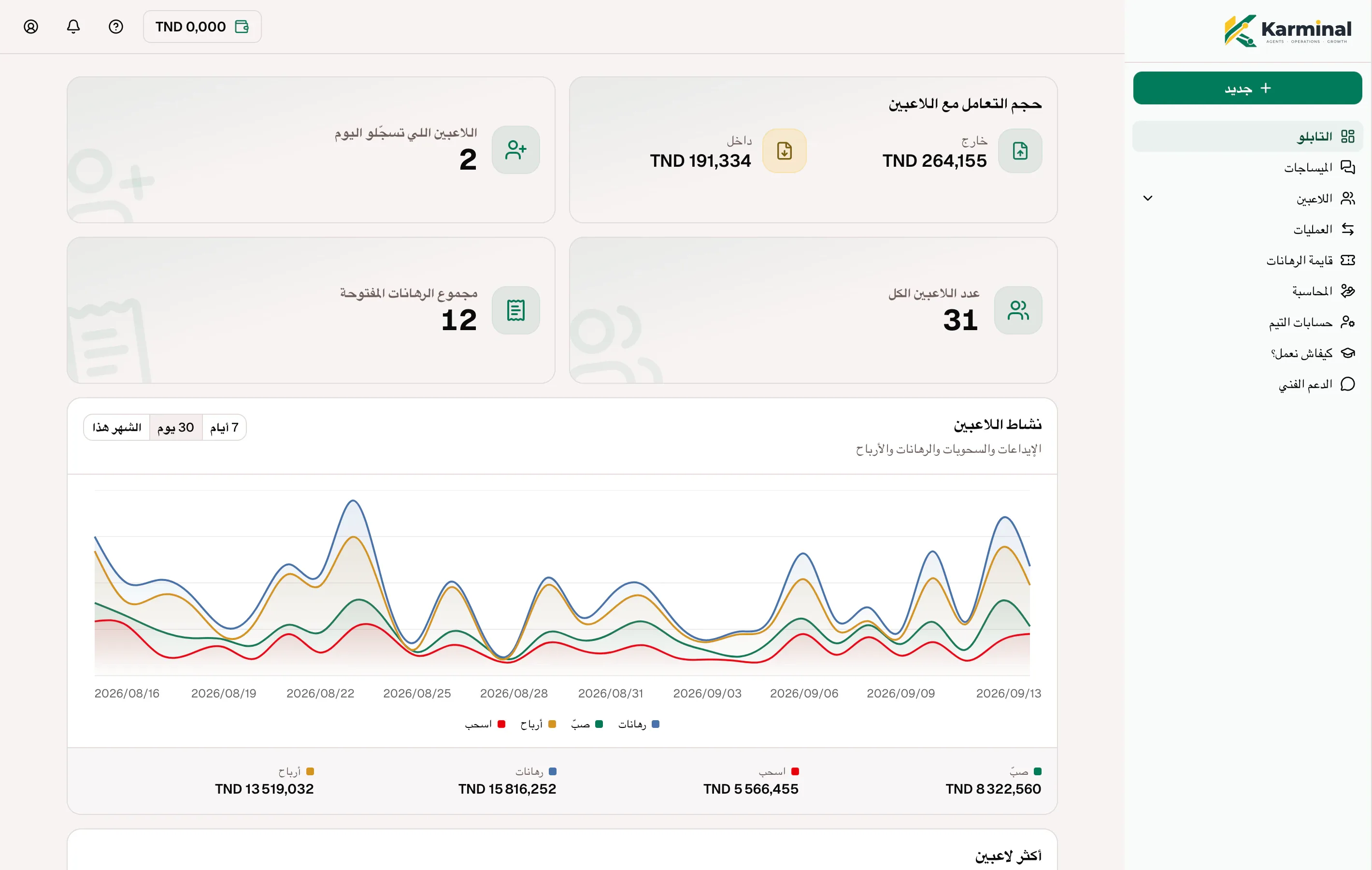
Task: Switch chart range to الشهر هذا
Action: (x=117, y=427)
